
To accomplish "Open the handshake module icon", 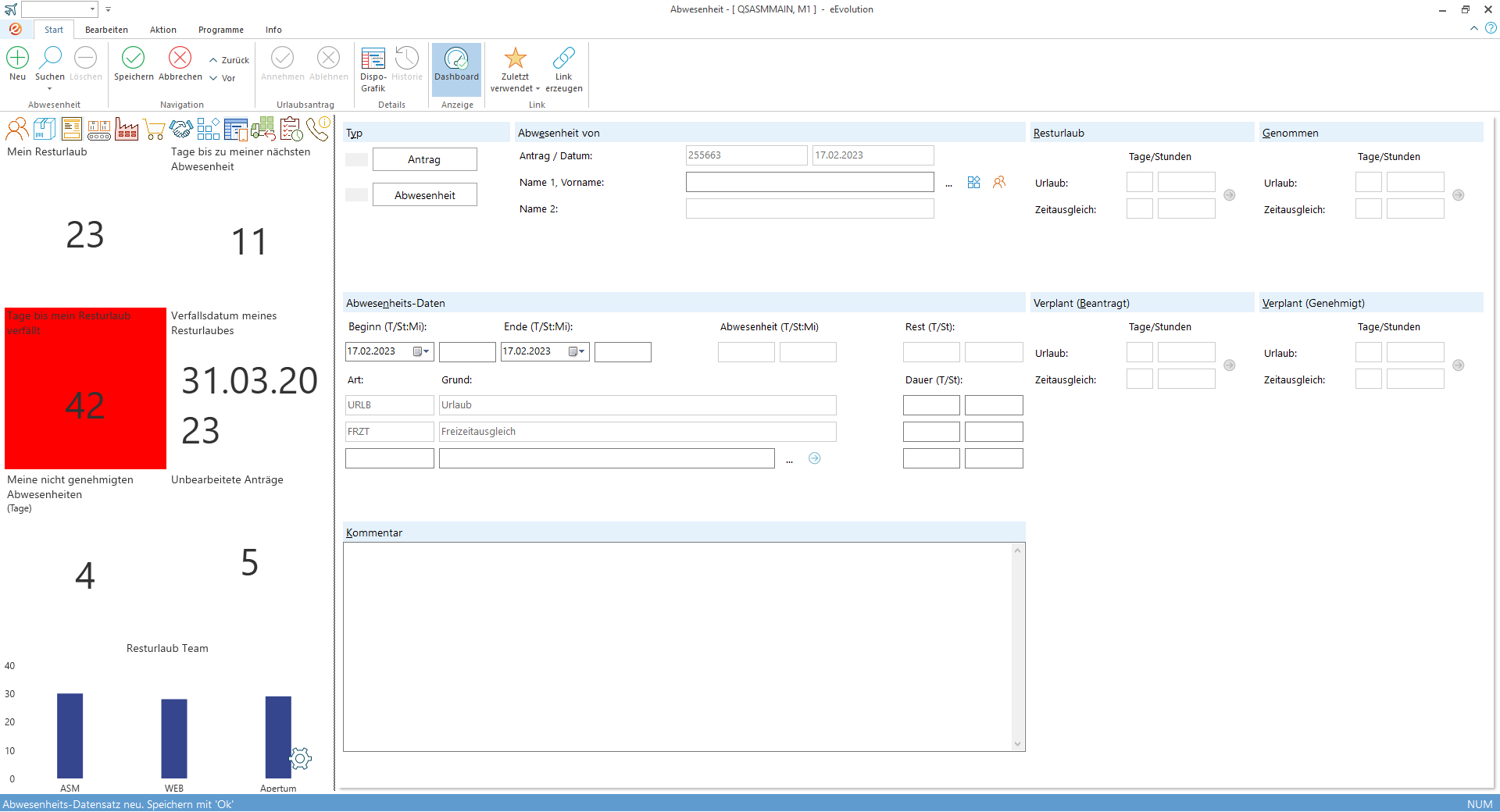I will tap(181, 129).
